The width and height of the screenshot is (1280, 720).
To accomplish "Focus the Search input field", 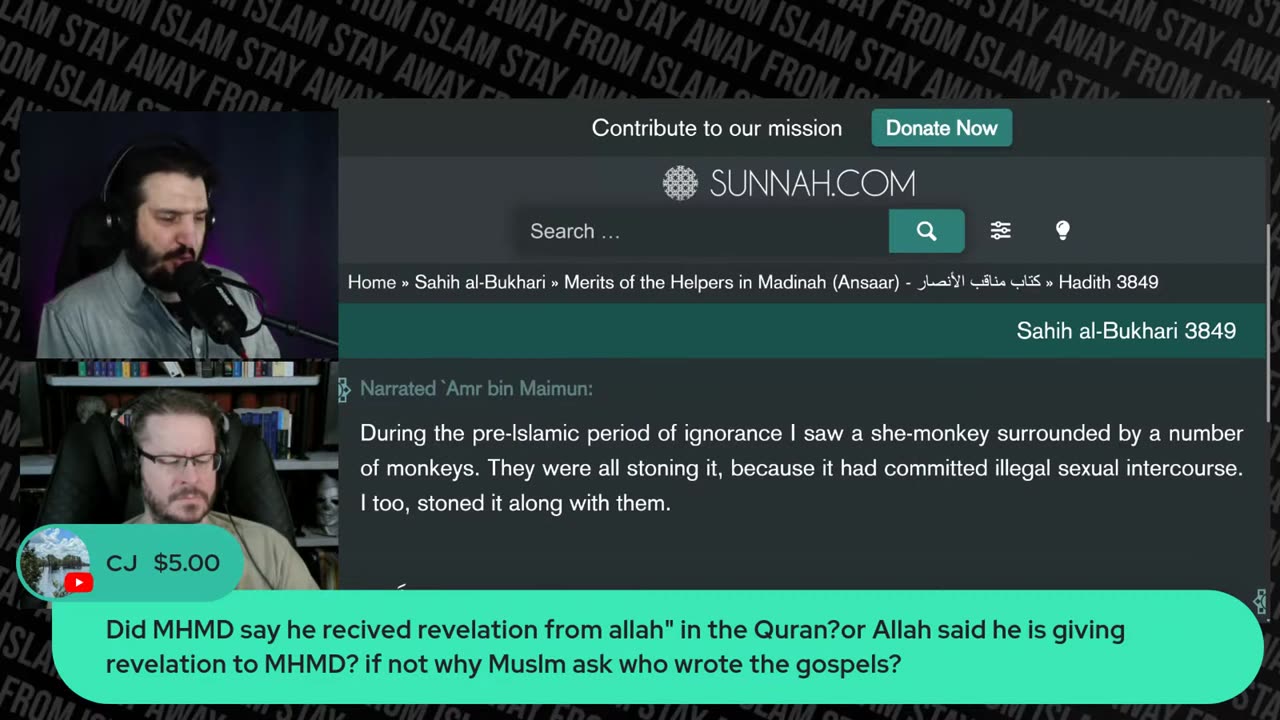I will (x=703, y=231).
